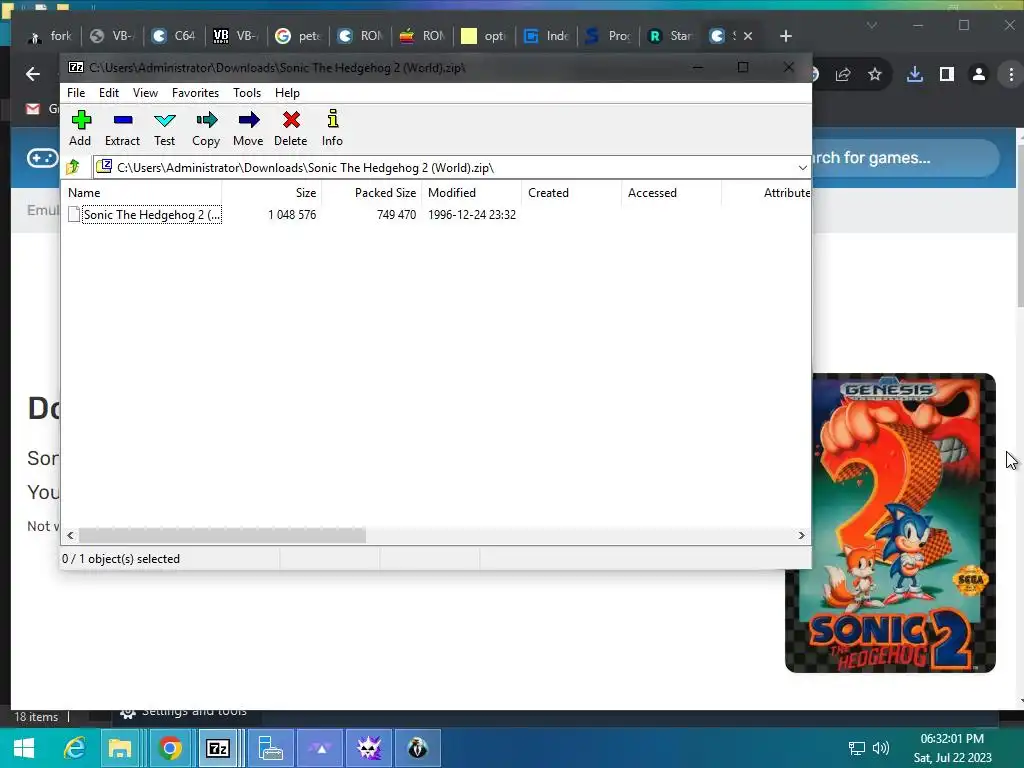Click the red Delete icon
The width and height of the screenshot is (1024, 768).
coord(291,128)
